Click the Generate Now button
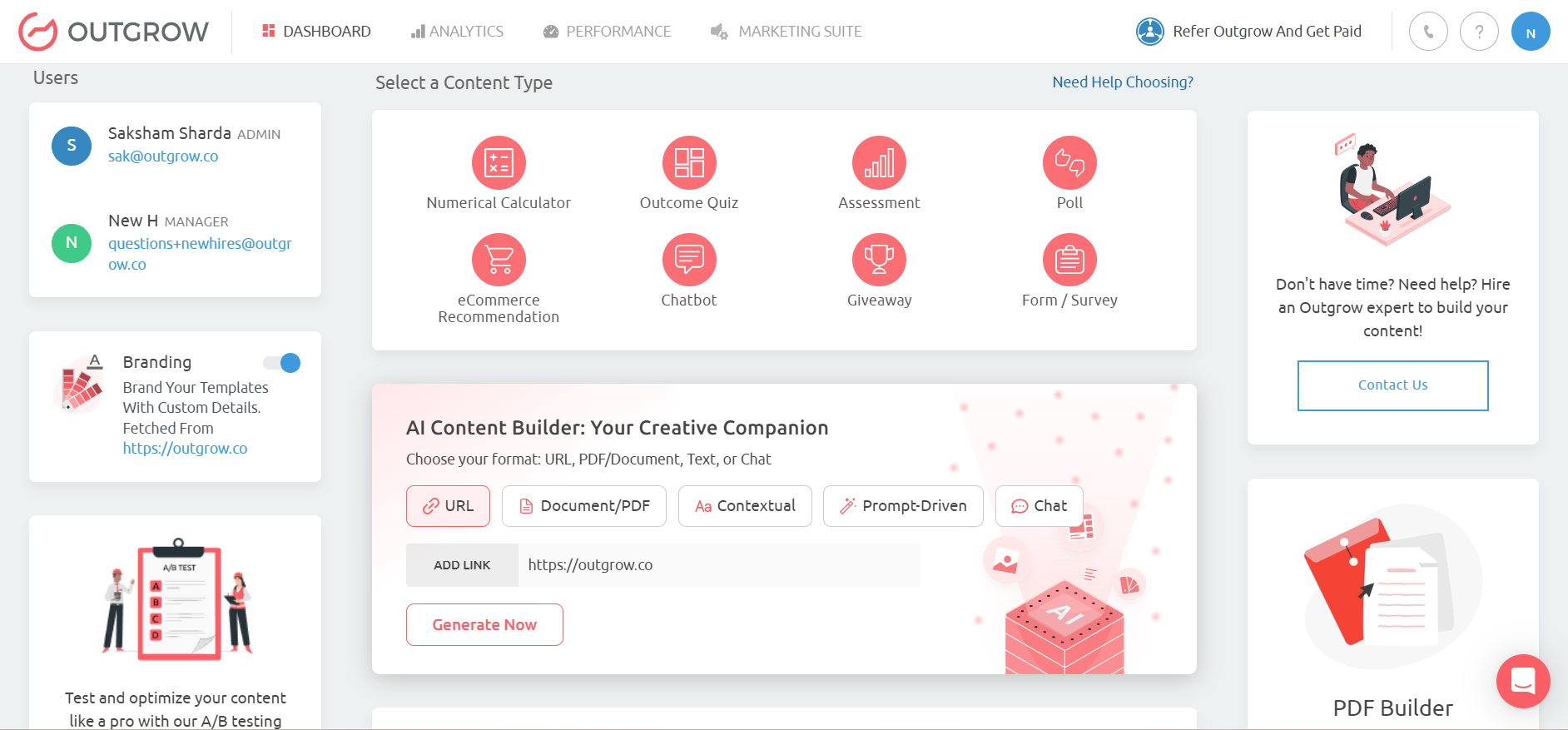The width and height of the screenshot is (1568, 730). [x=484, y=624]
